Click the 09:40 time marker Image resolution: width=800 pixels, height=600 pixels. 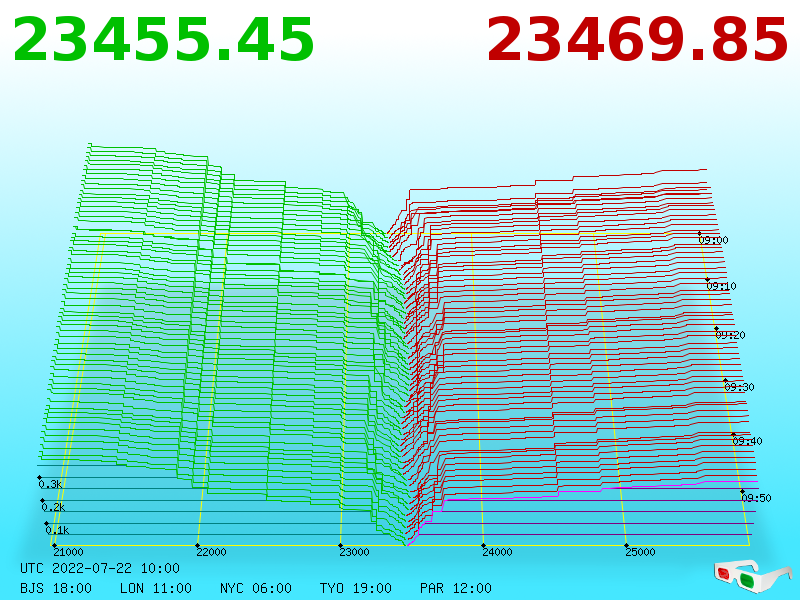coord(747,441)
